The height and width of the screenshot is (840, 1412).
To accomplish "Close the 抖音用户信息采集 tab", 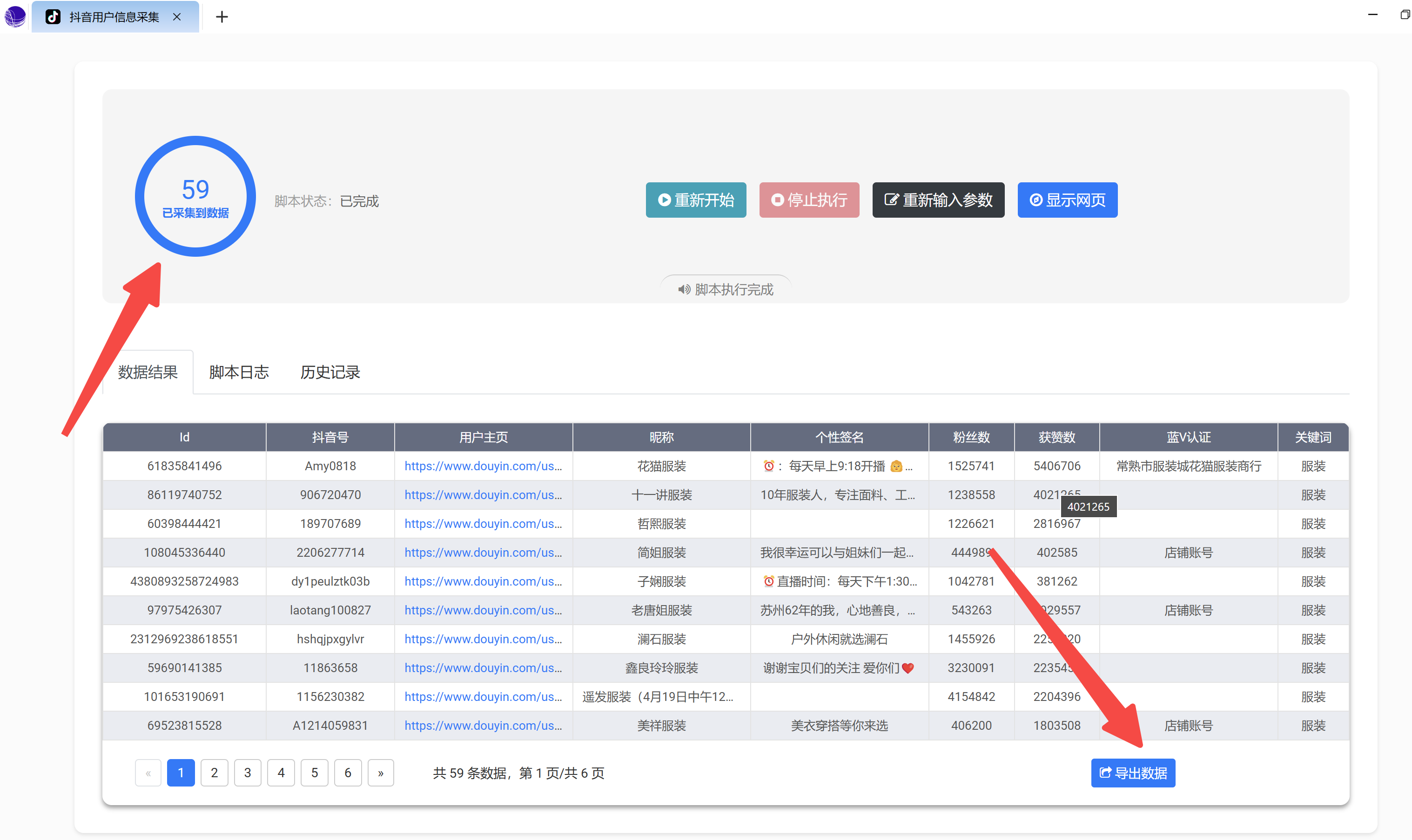I will coord(177,17).
